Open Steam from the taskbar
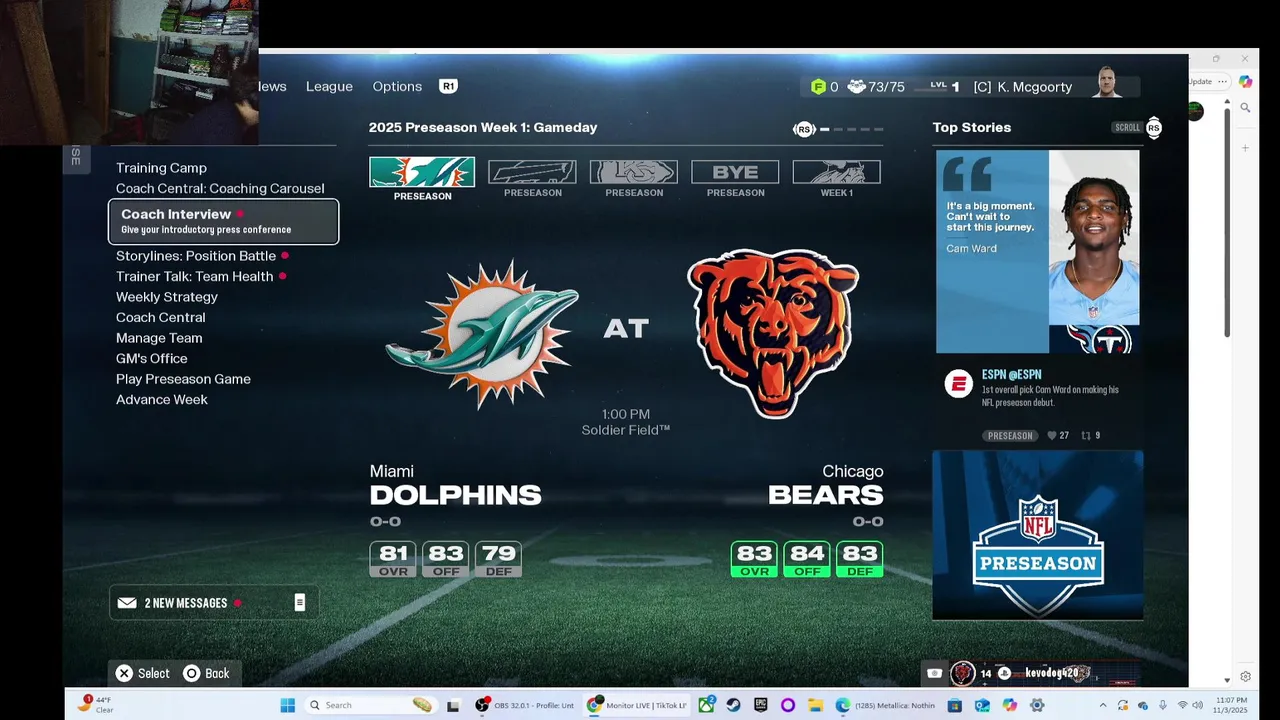This screenshot has width=1280, height=720. click(734, 705)
